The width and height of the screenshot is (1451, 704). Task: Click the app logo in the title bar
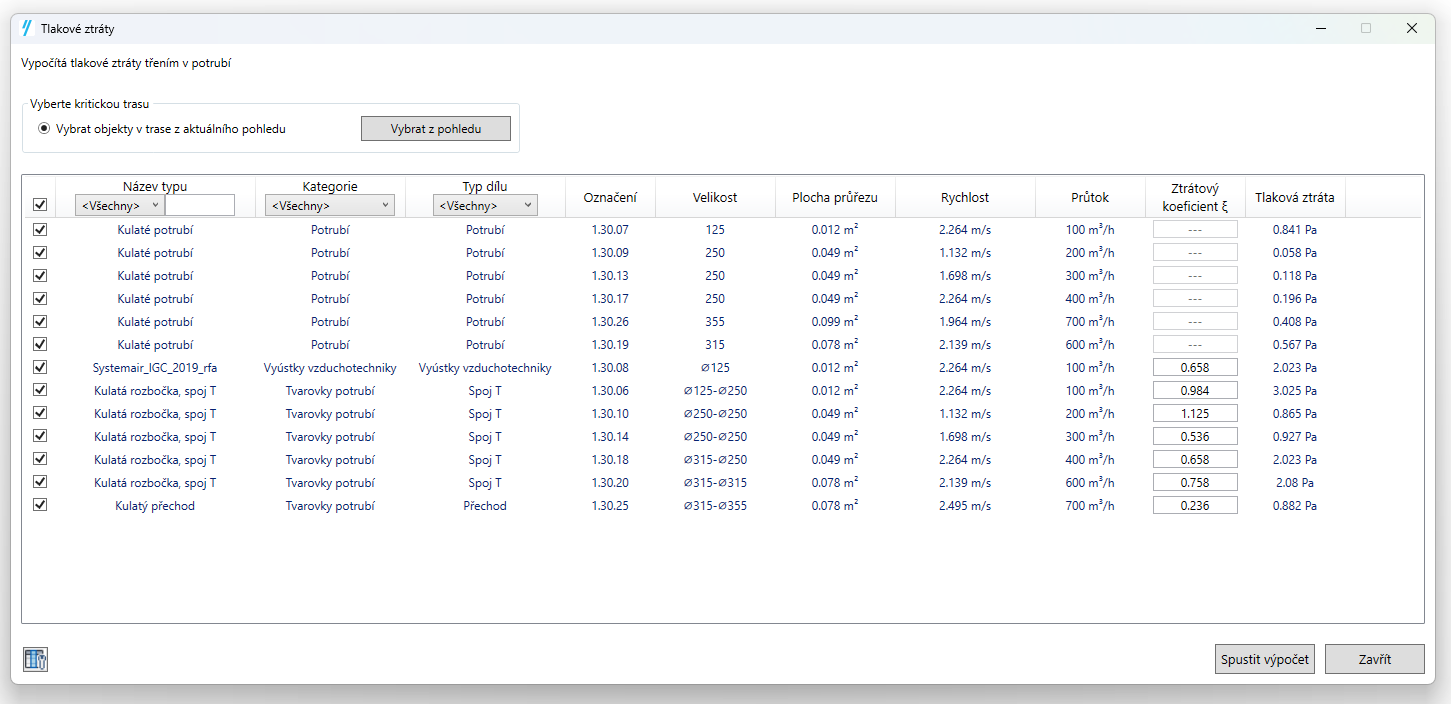(27, 29)
